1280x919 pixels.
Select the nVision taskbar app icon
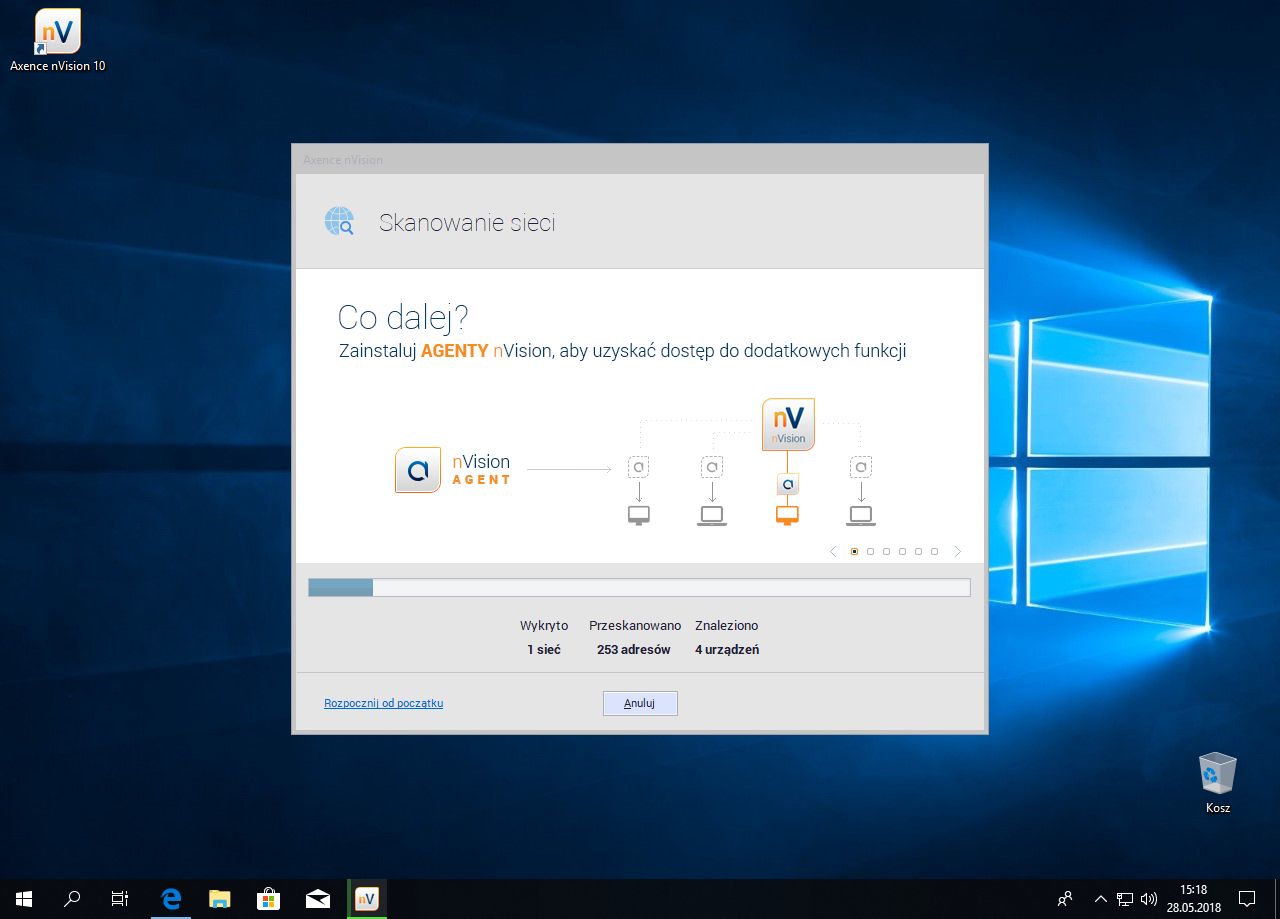pyautogui.click(x=367, y=899)
